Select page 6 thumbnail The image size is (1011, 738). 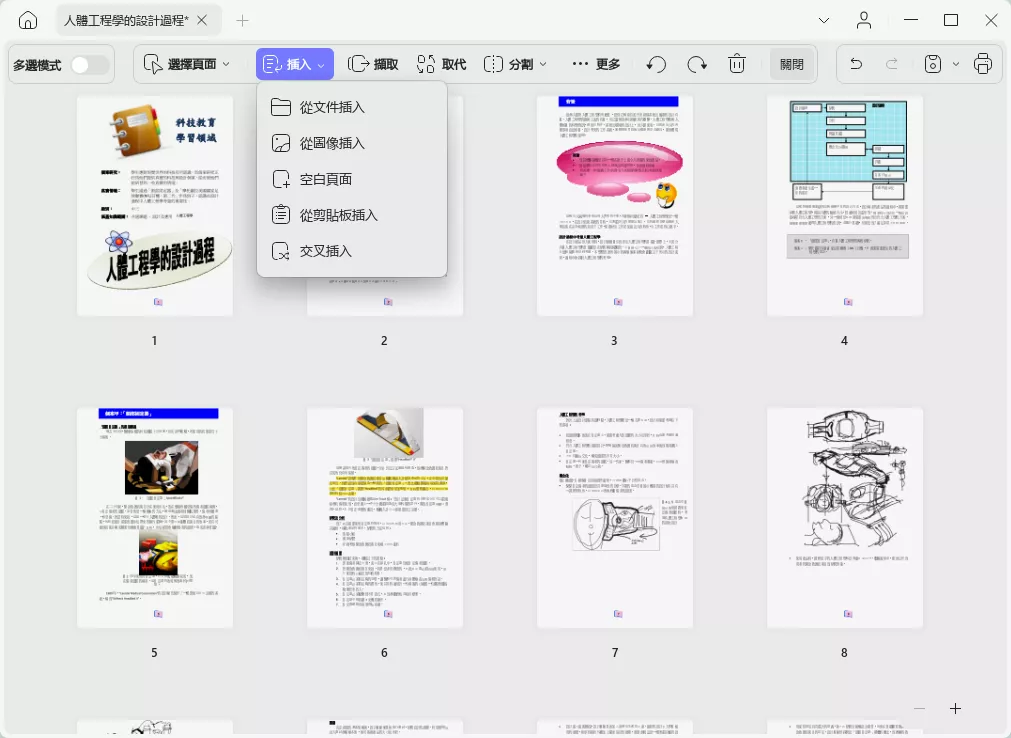pyautogui.click(x=385, y=518)
